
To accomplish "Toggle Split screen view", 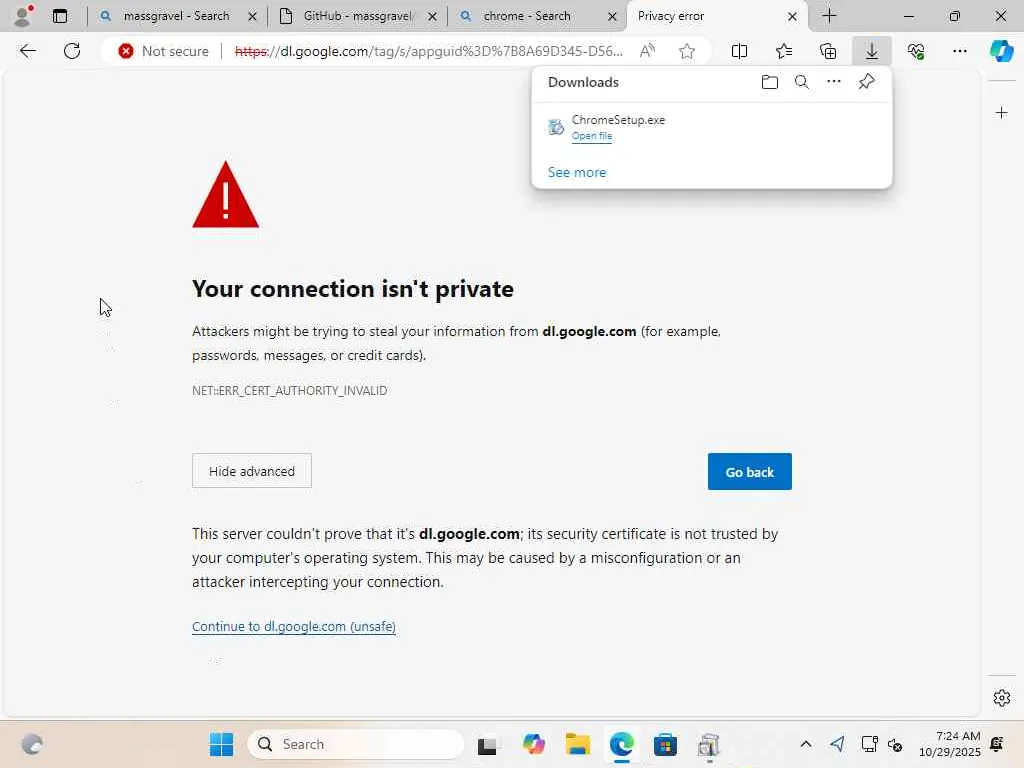I will 739,51.
